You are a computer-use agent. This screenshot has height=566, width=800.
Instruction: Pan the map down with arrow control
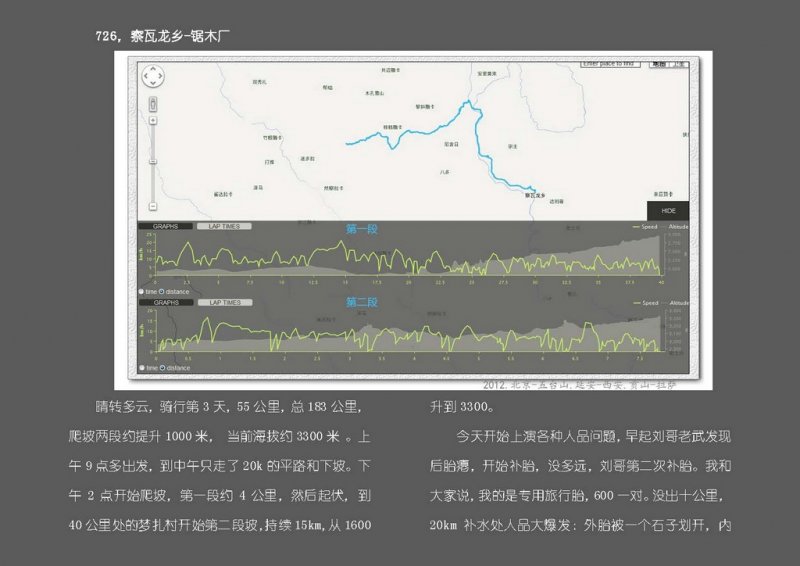(x=153, y=84)
